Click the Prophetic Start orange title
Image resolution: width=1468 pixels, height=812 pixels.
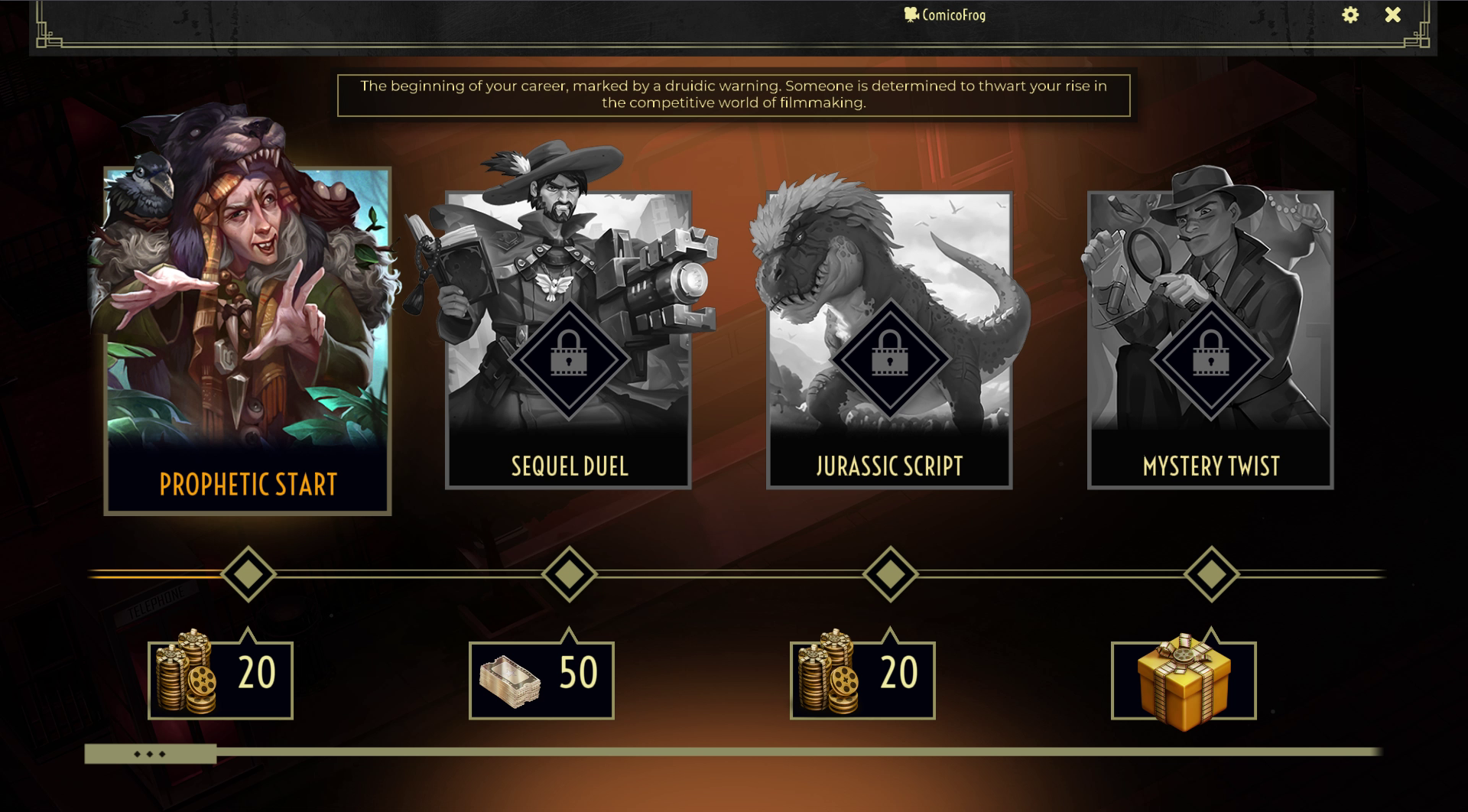coord(248,485)
